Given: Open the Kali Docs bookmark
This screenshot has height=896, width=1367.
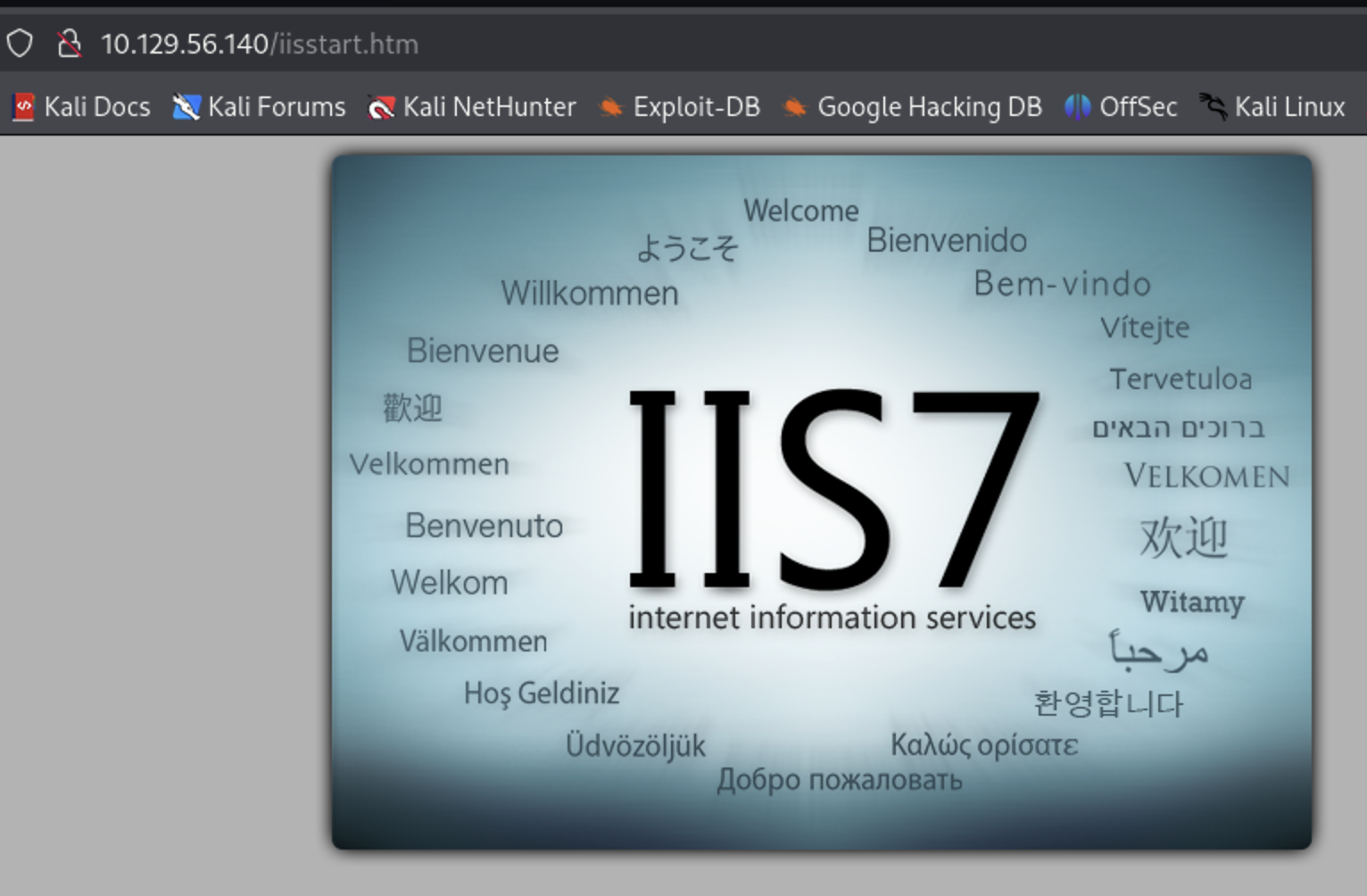Looking at the screenshot, I should coord(81,107).
